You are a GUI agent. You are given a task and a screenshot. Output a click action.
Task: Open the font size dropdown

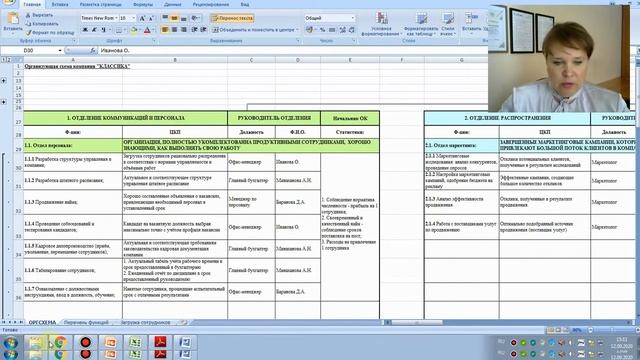pyautogui.click(x=133, y=18)
